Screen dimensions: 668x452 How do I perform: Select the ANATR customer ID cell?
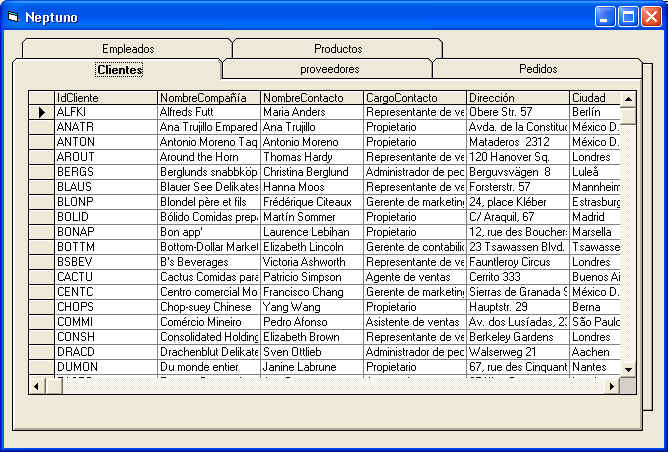tap(105, 128)
